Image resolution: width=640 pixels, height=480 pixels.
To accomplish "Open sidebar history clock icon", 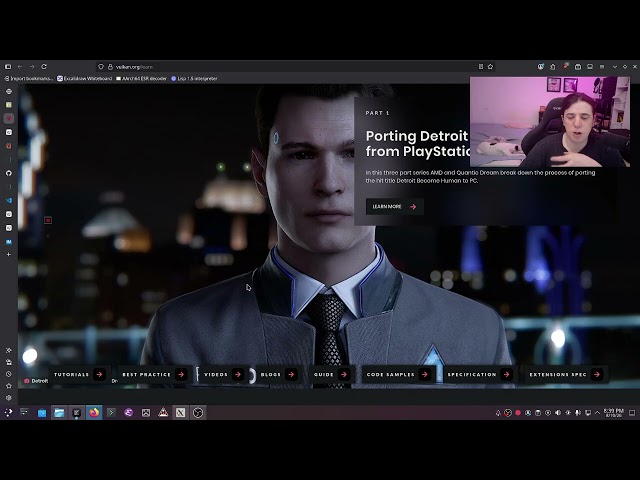I will coord(9,374).
